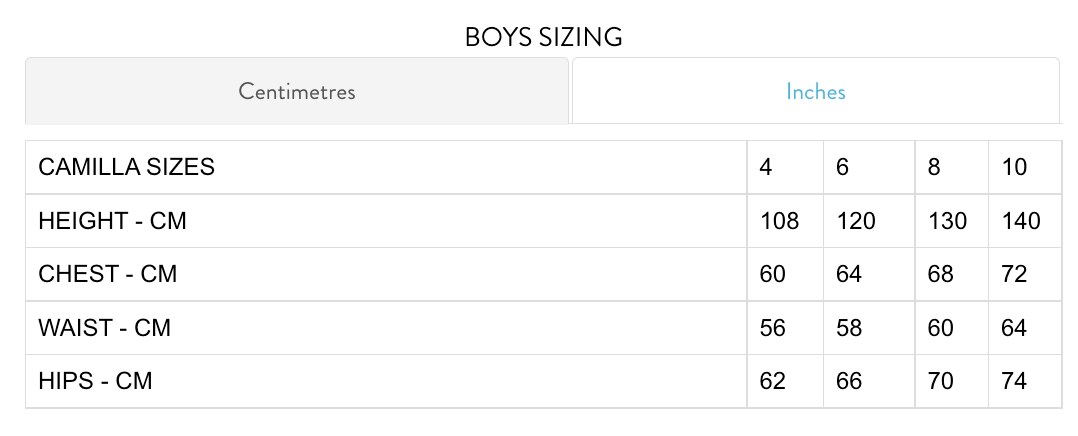Click the HIPS - CM row label
1078x436 pixels.
95,381
